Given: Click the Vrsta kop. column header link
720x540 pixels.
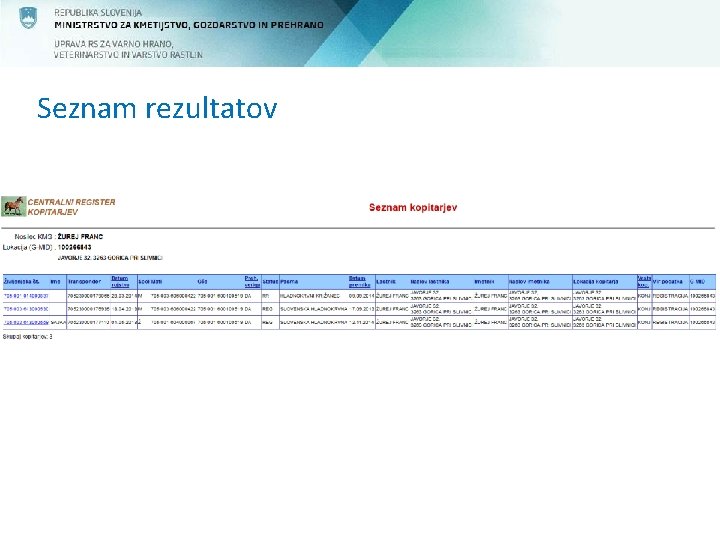Looking at the screenshot, I should tap(644, 281).
